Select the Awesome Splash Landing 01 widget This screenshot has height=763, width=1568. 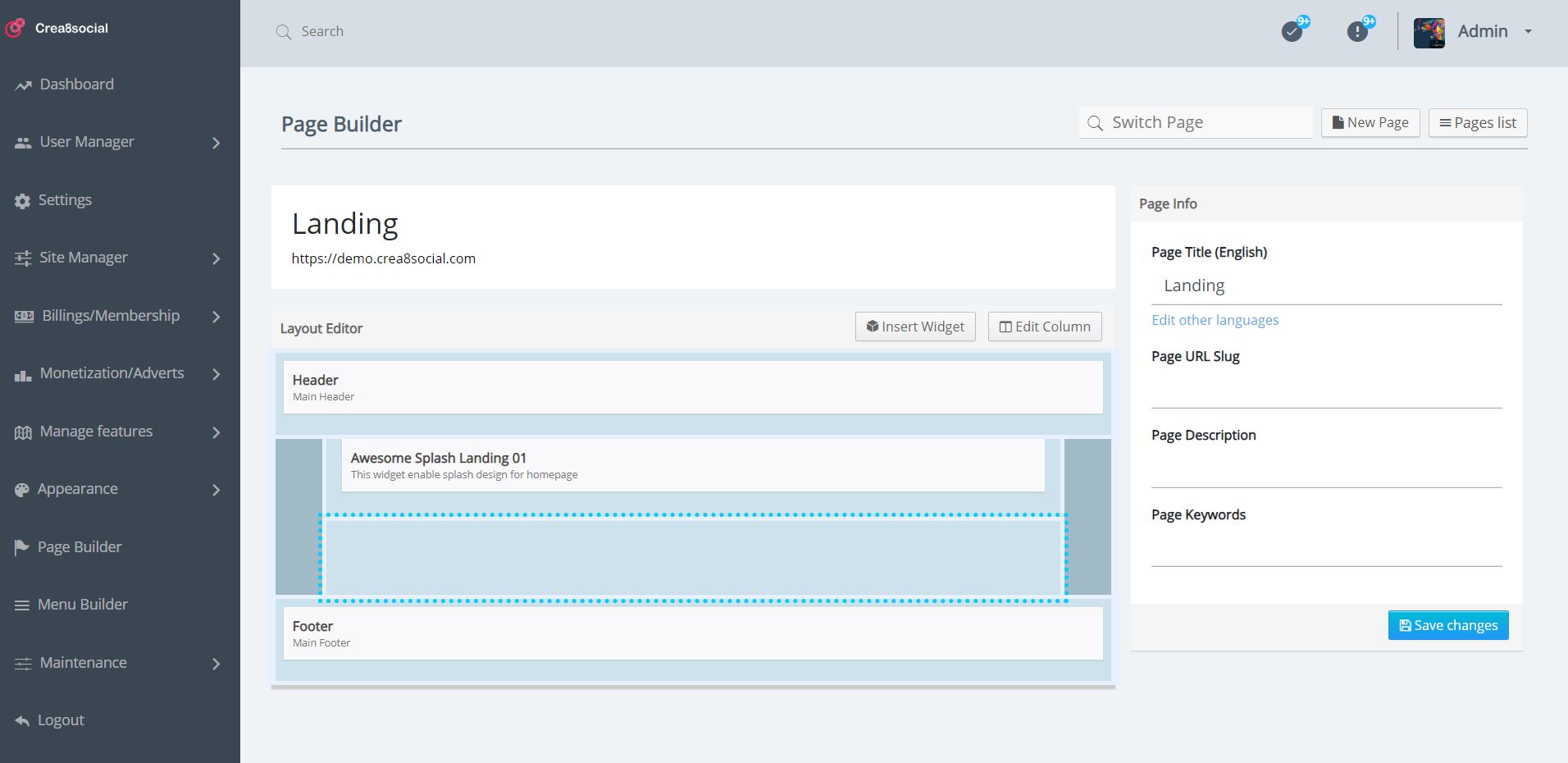click(x=693, y=465)
